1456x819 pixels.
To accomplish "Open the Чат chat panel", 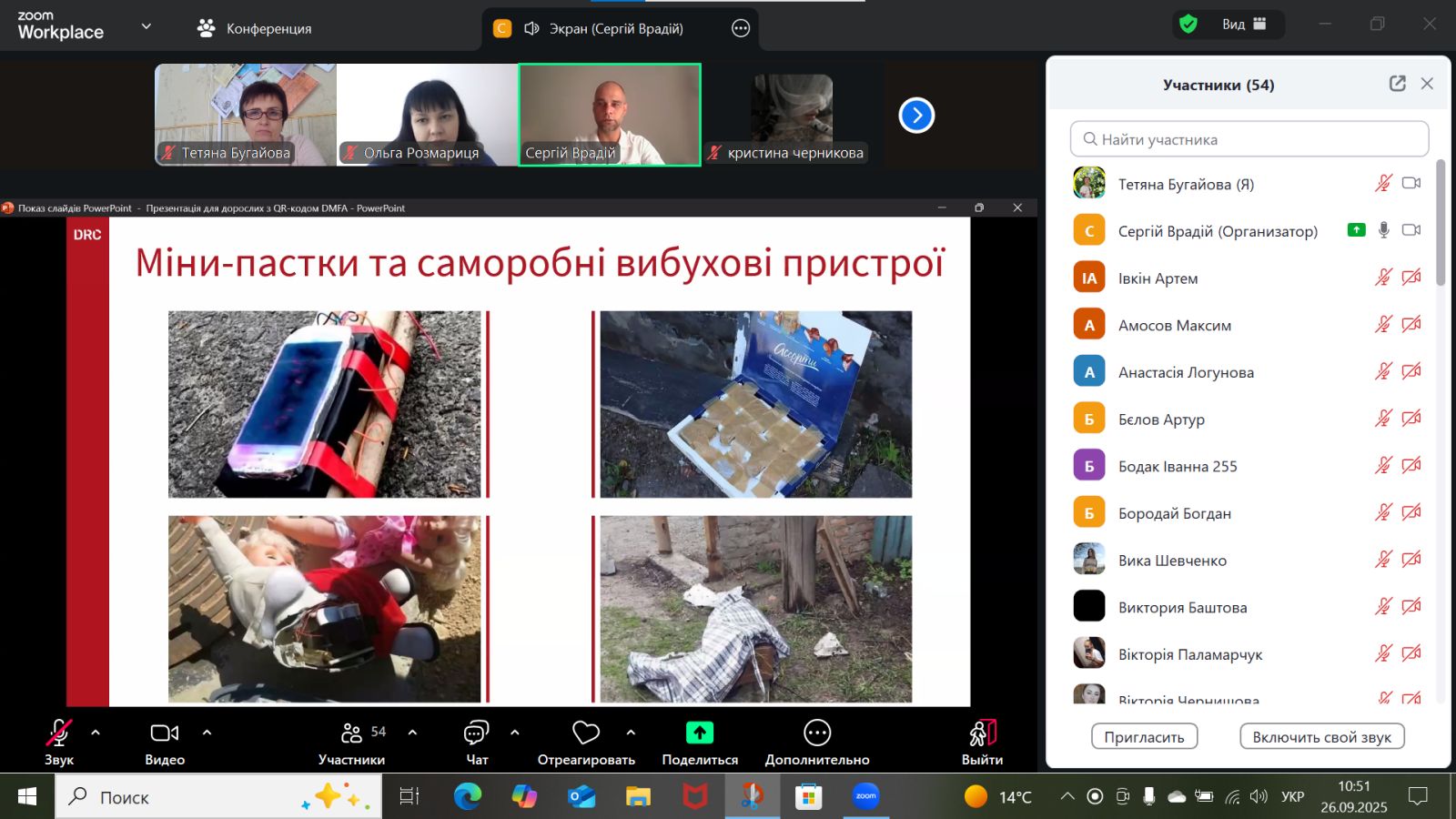I will pyautogui.click(x=476, y=733).
